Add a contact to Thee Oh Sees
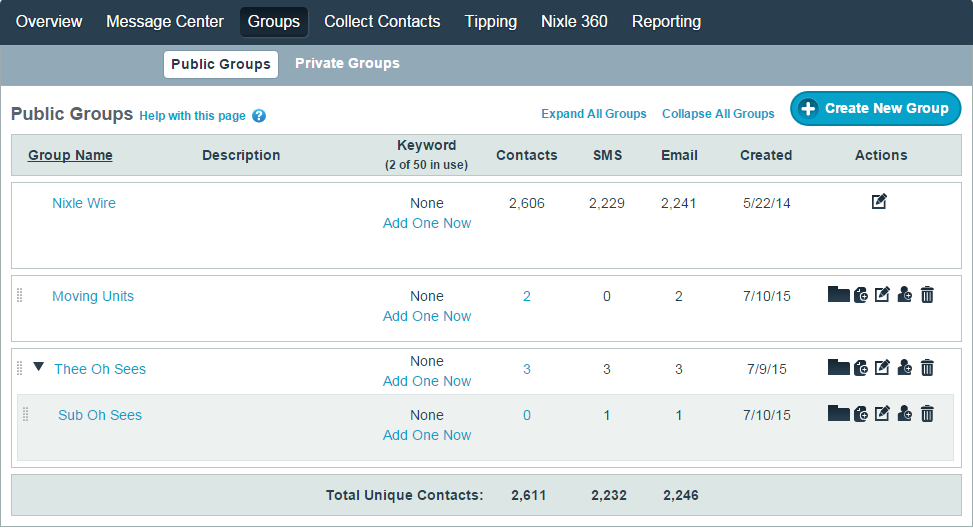This screenshot has height=528, width=973. (905, 367)
